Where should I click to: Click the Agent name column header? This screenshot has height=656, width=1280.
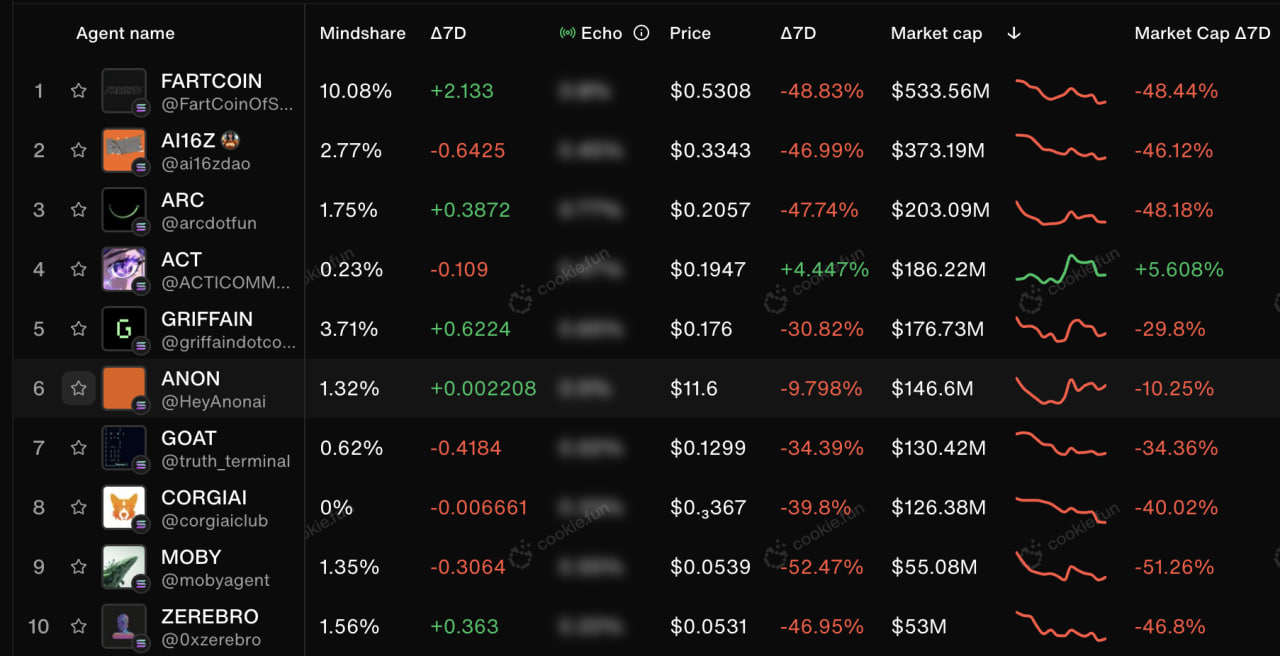point(125,33)
